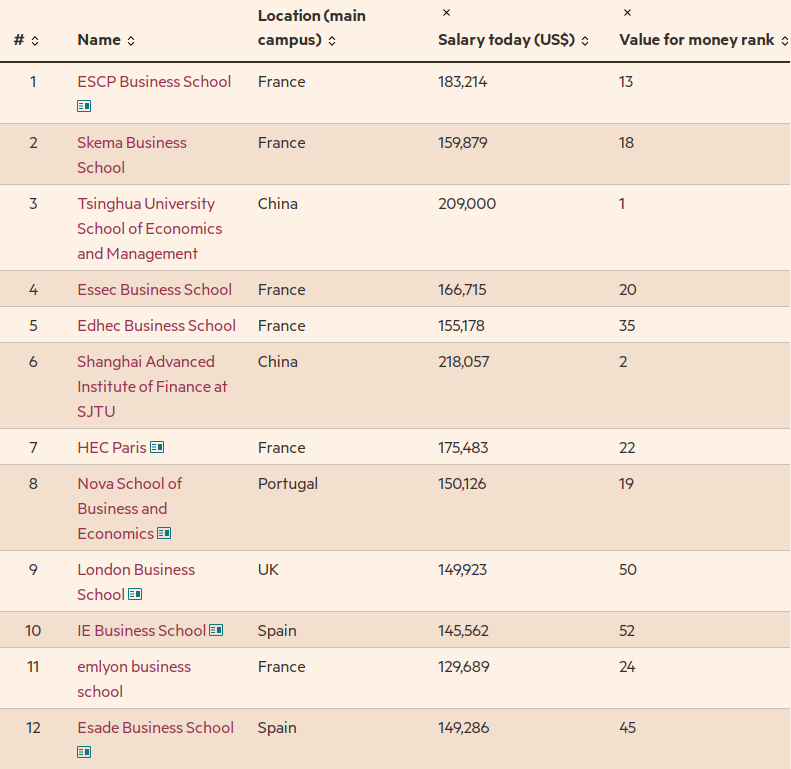
Task: Open Esade Business School profile icon
Action: (x=84, y=752)
